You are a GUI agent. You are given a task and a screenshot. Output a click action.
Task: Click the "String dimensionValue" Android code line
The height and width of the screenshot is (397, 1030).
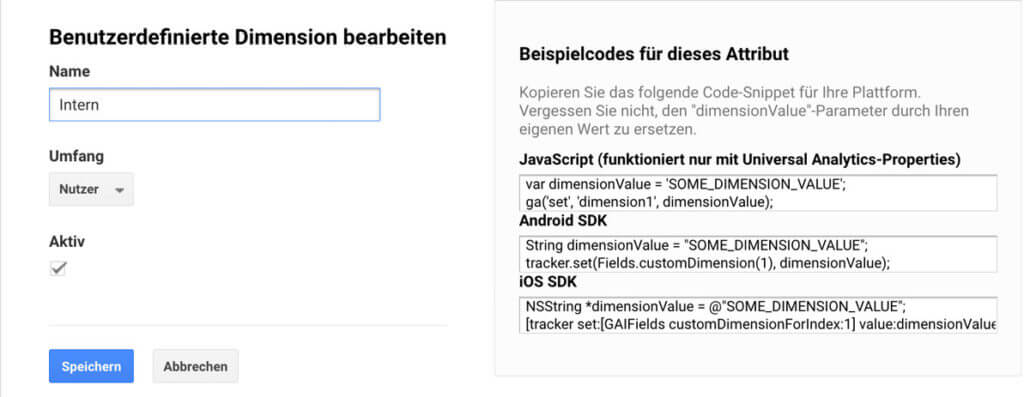tap(697, 246)
